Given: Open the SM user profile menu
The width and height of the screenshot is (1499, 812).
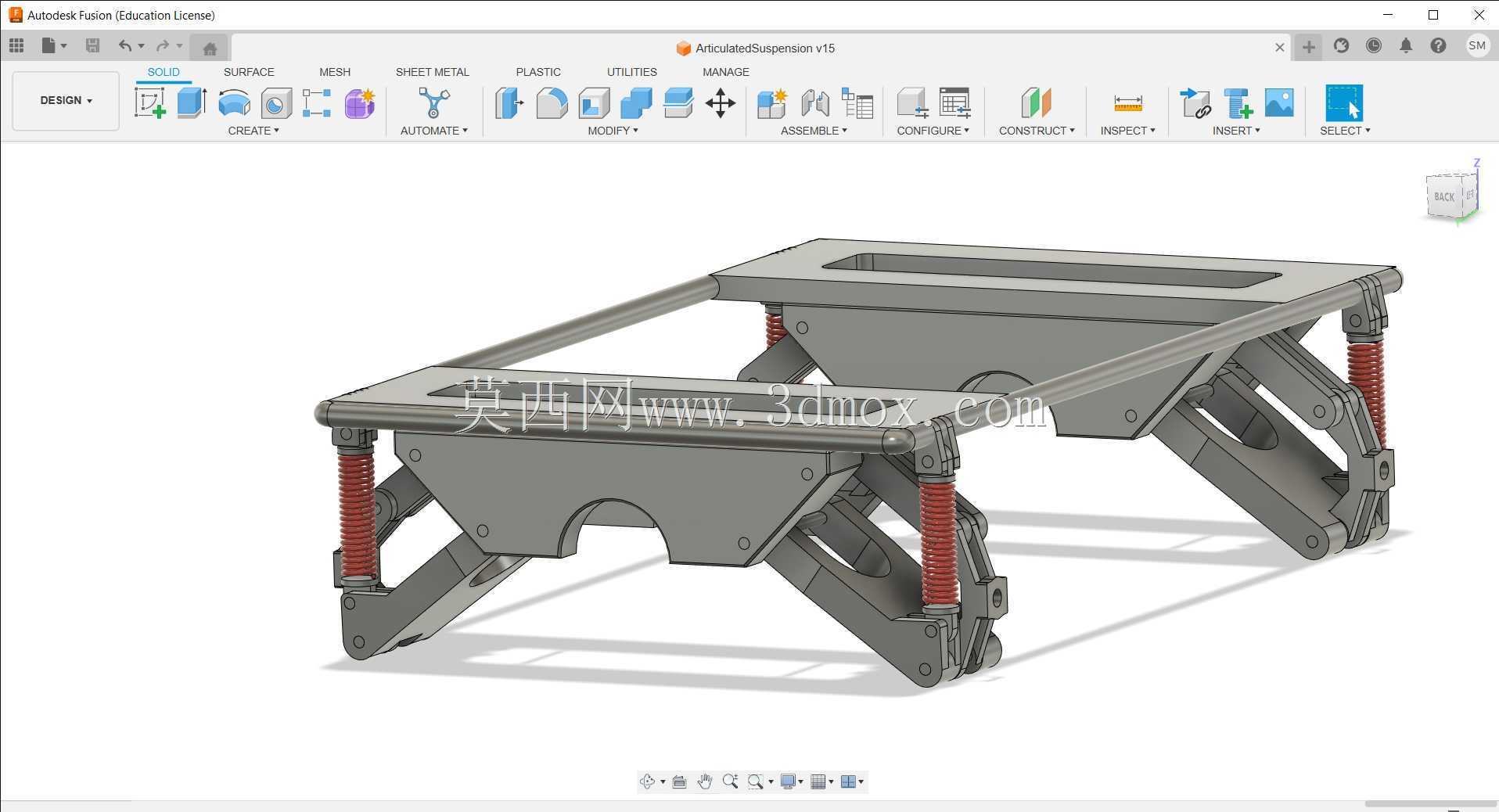Looking at the screenshot, I should [1477, 45].
